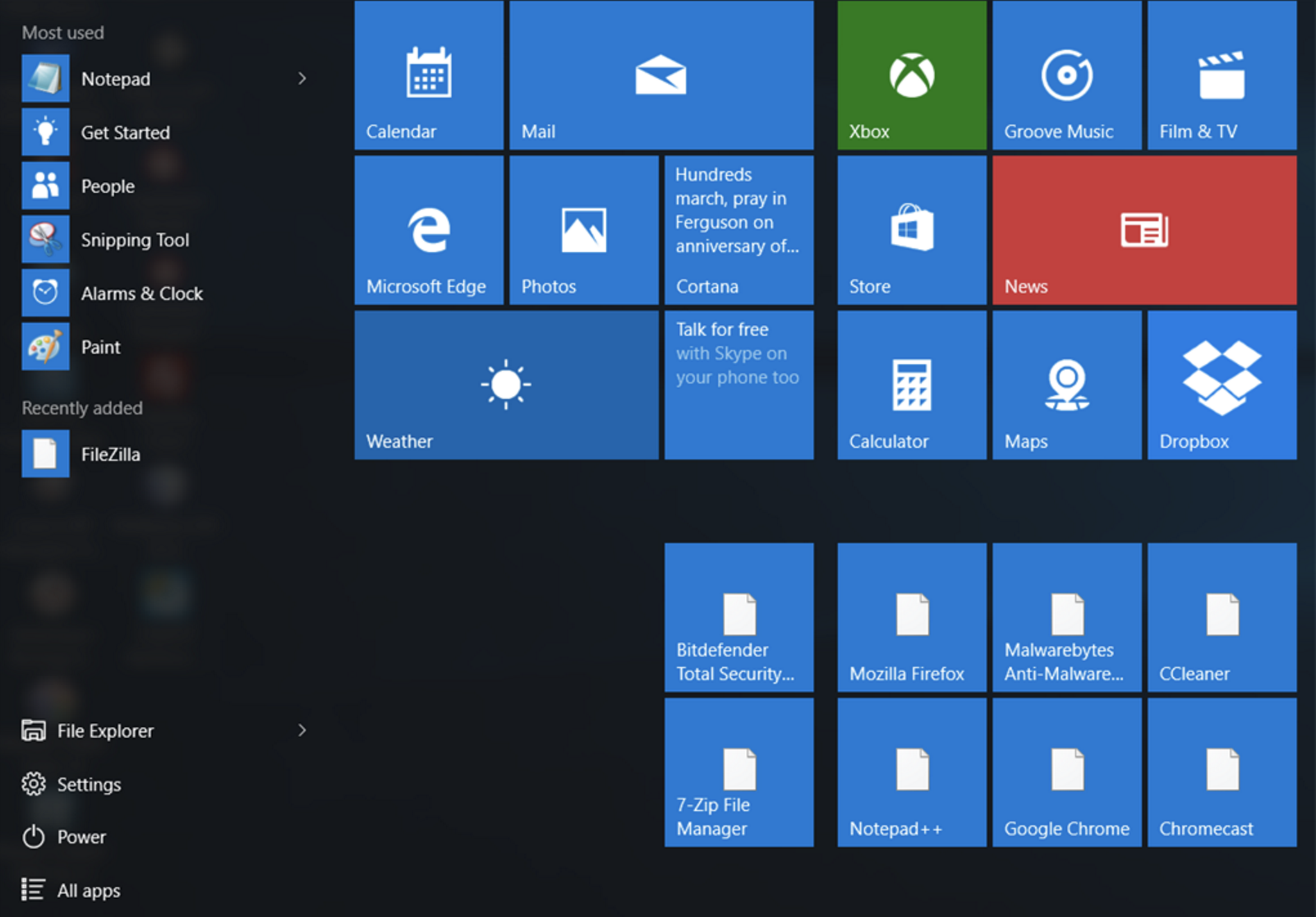Open the Cortana news headline tile
1316x917 pixels.
pyautogui.click(x=739, y=230)
